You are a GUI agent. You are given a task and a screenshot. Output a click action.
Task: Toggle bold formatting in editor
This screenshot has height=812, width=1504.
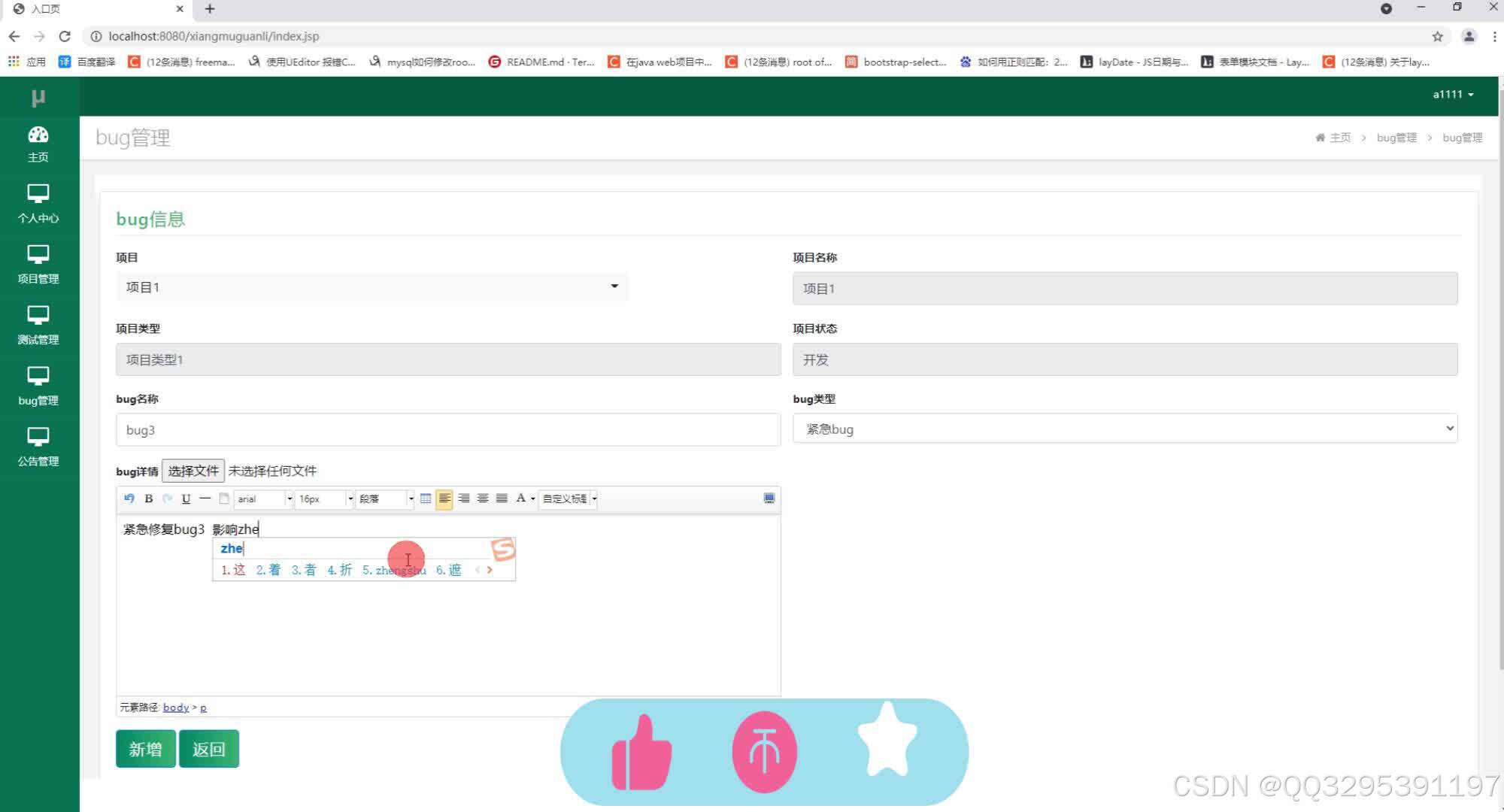click(148, 498)
